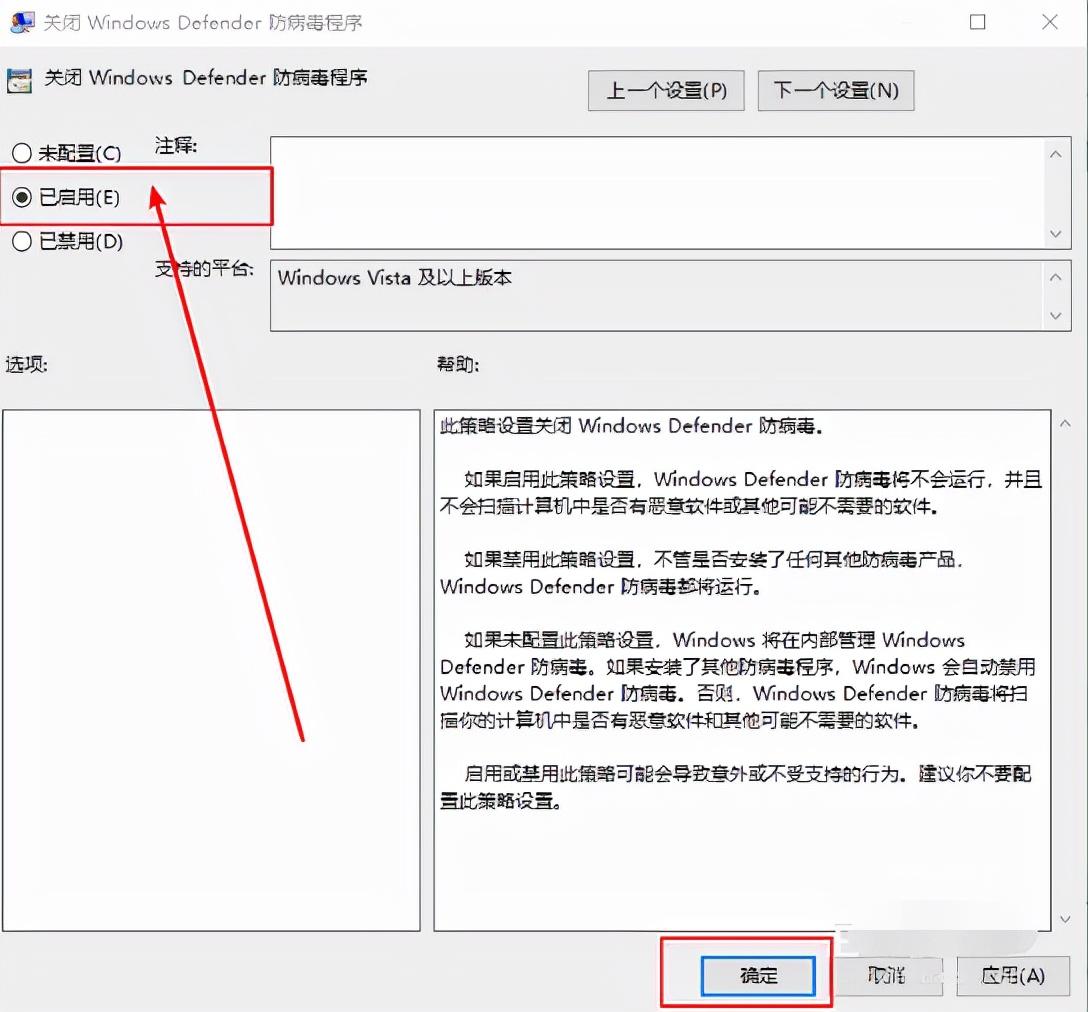Screen dimensions: 1088x1012
Task: Select the 已启用(E) radio button
Action: click(21, 196)
